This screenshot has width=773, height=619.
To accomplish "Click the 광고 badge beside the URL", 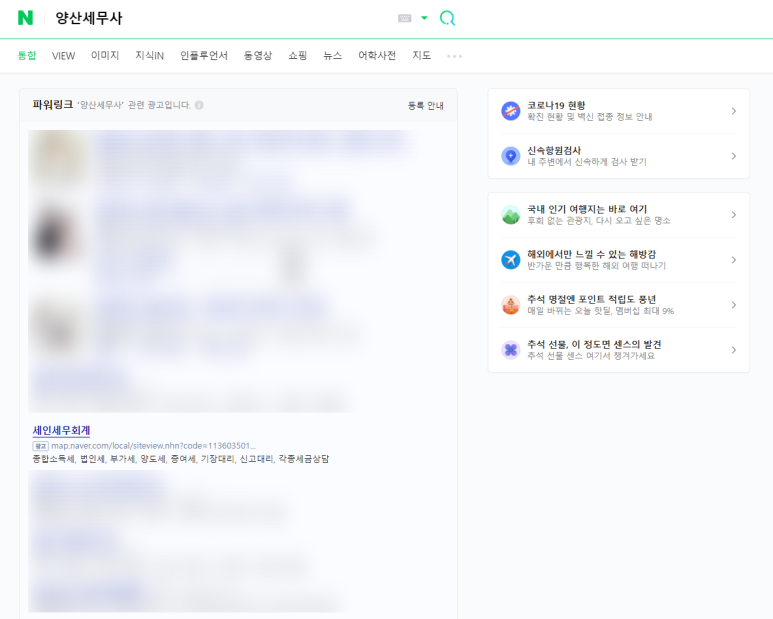I will (x=40, y=446).
